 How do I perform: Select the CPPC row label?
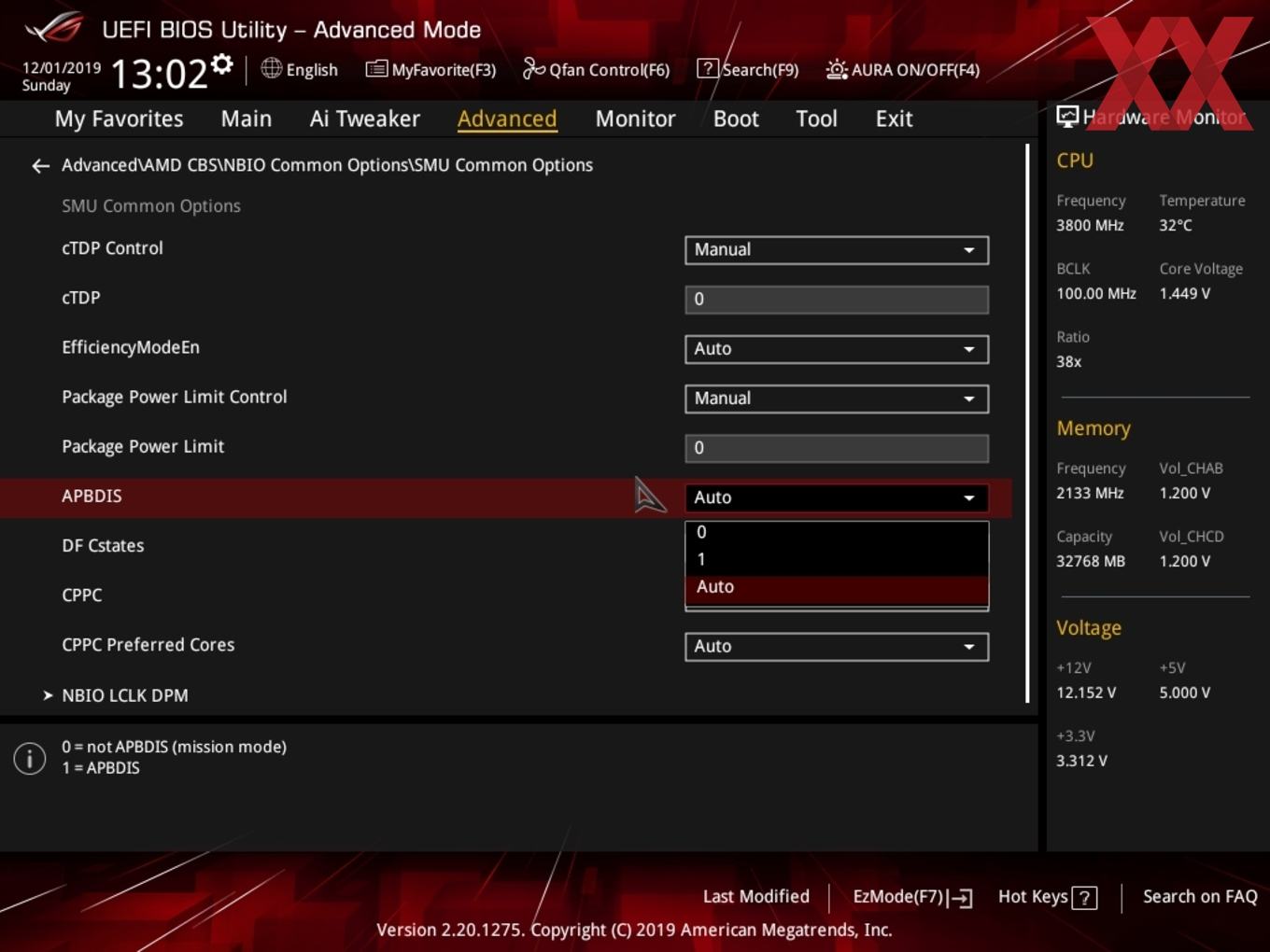pos(81,595)
